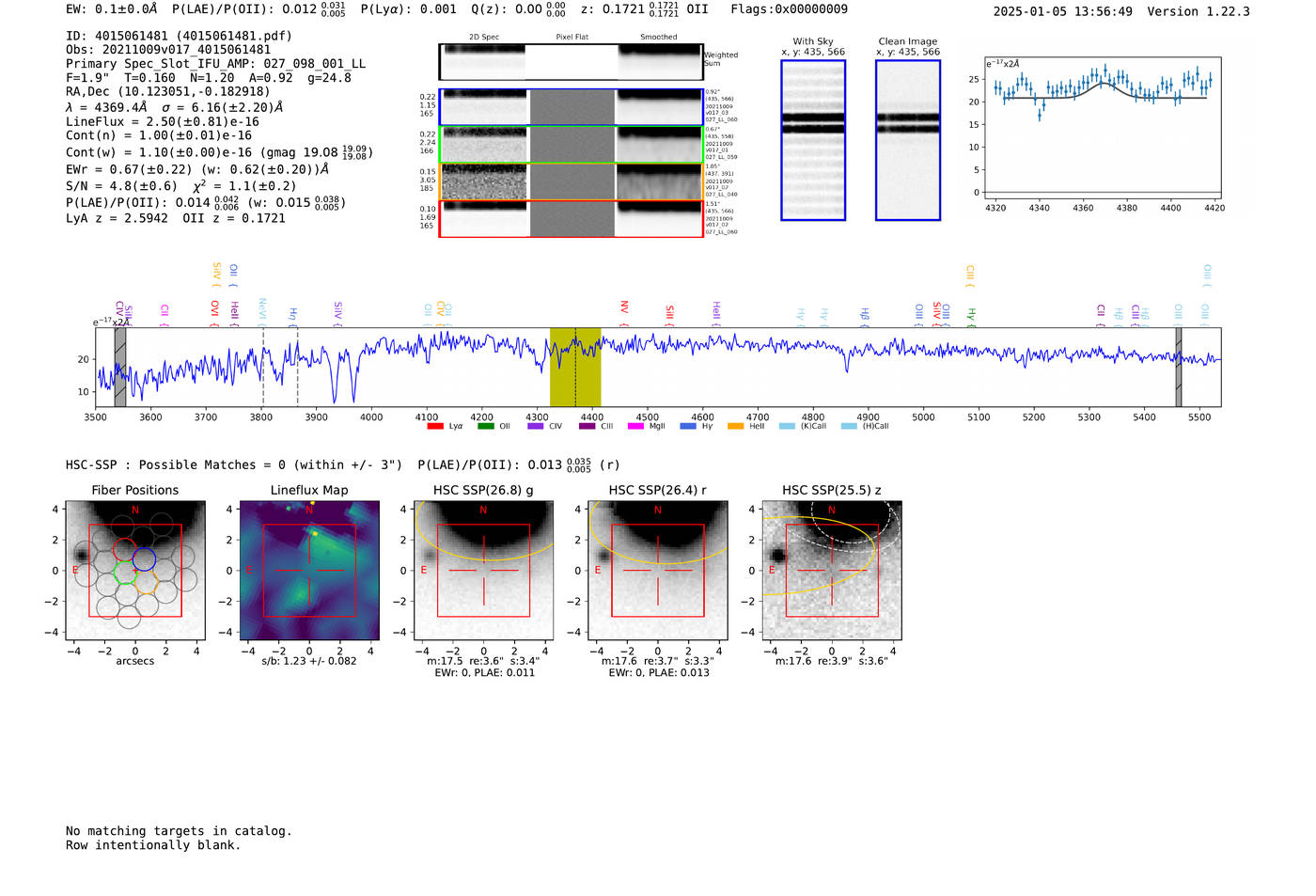Click the red Lyα legend swatch
Image resolution: width=1316 pixels, height=896 pixels.
pyautogui.click(x=435, y=426)
